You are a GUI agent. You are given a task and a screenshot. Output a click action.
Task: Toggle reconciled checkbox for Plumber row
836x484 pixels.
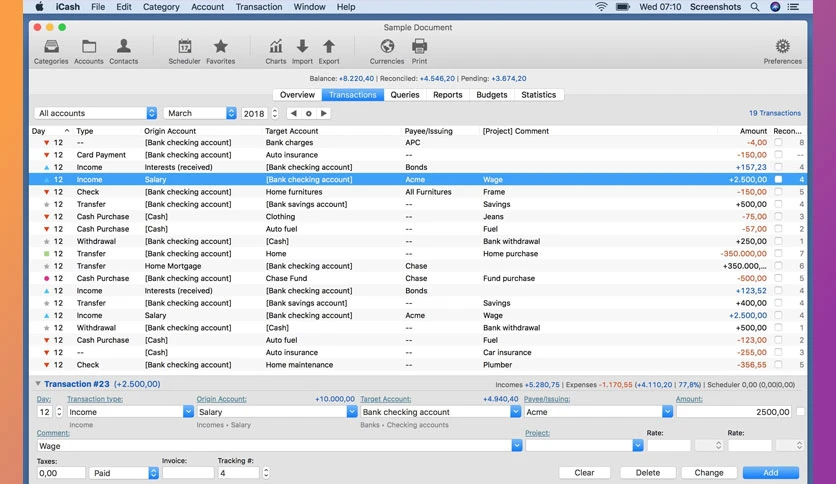[x=778, y=365]
